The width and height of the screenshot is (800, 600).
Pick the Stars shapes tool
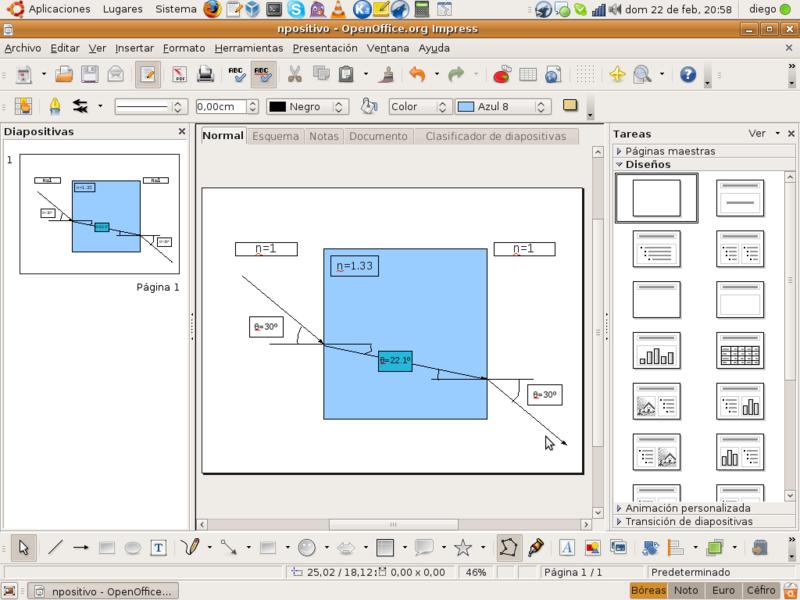463,548
